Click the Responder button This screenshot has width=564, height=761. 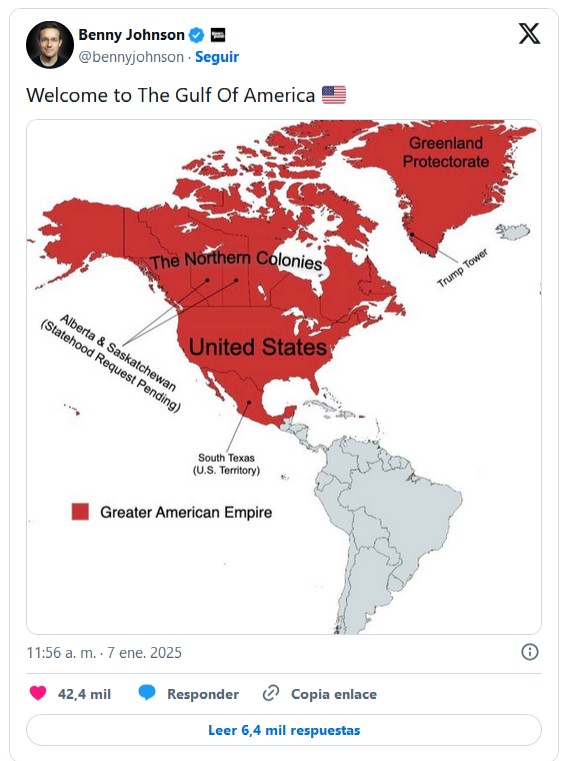[203, 694]
